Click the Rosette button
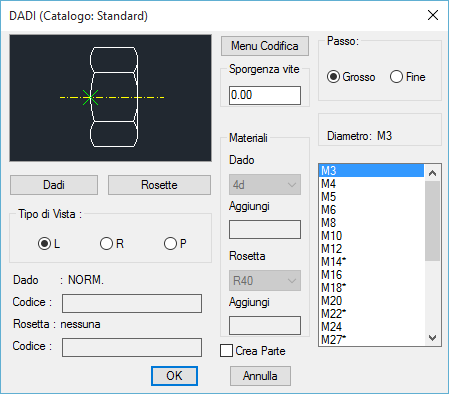This screenshot has width=449, height=394. coord(159,185)
